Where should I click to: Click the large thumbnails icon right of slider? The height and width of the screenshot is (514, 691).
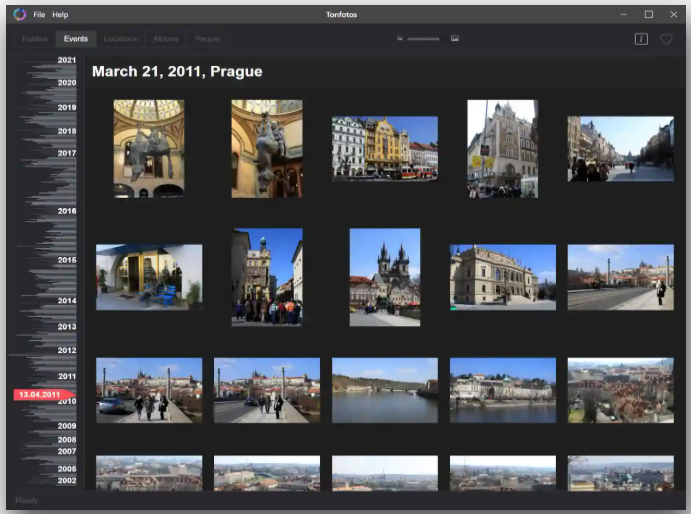point(455,39)
